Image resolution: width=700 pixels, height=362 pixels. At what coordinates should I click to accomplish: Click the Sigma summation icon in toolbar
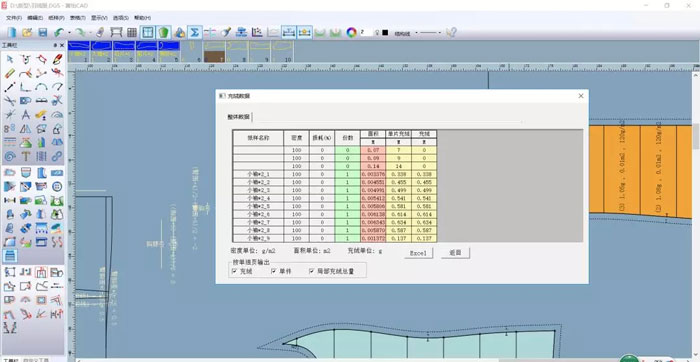click(x=195, y=32)
